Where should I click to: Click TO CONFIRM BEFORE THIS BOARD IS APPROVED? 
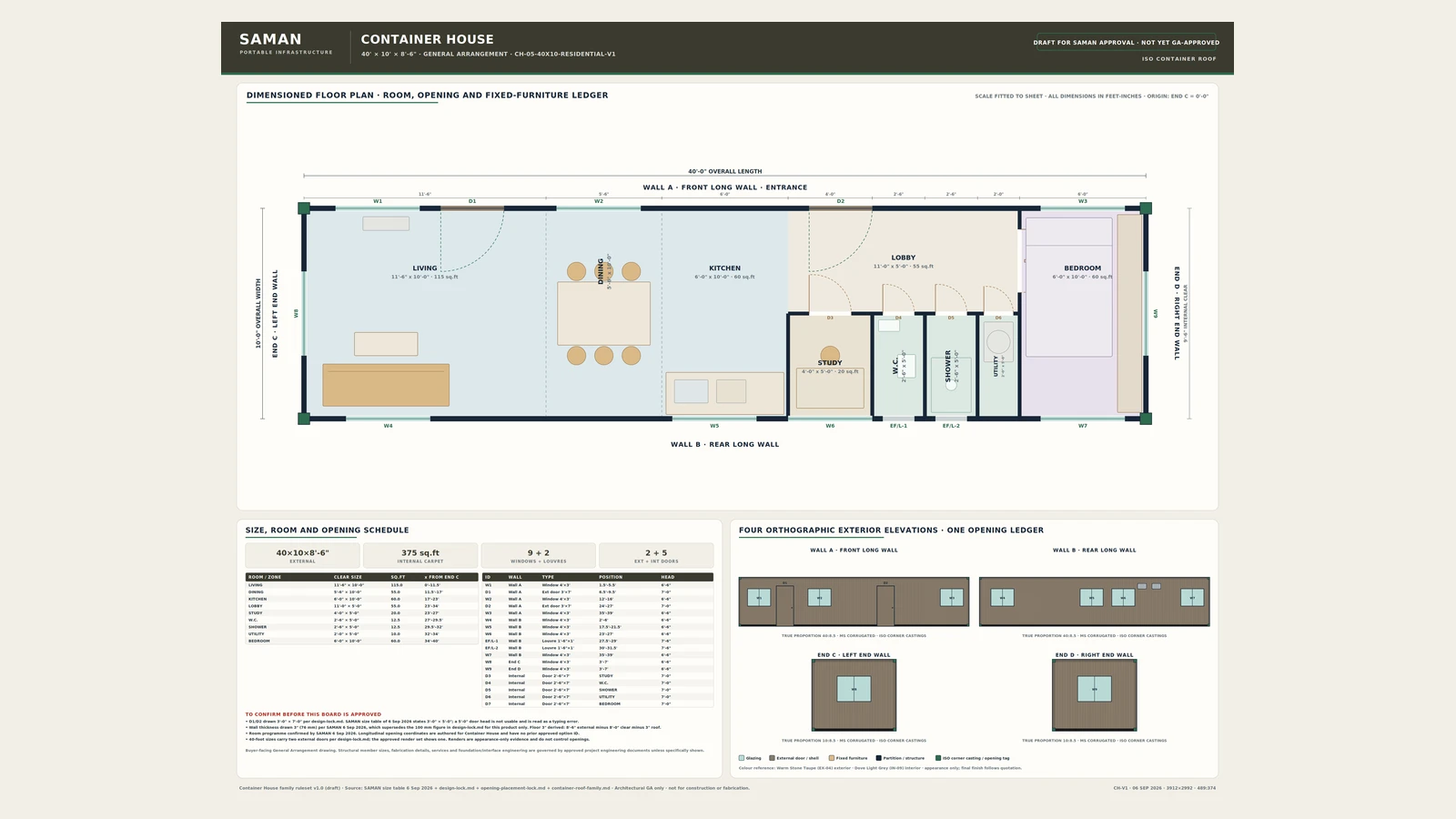(313, 714)
